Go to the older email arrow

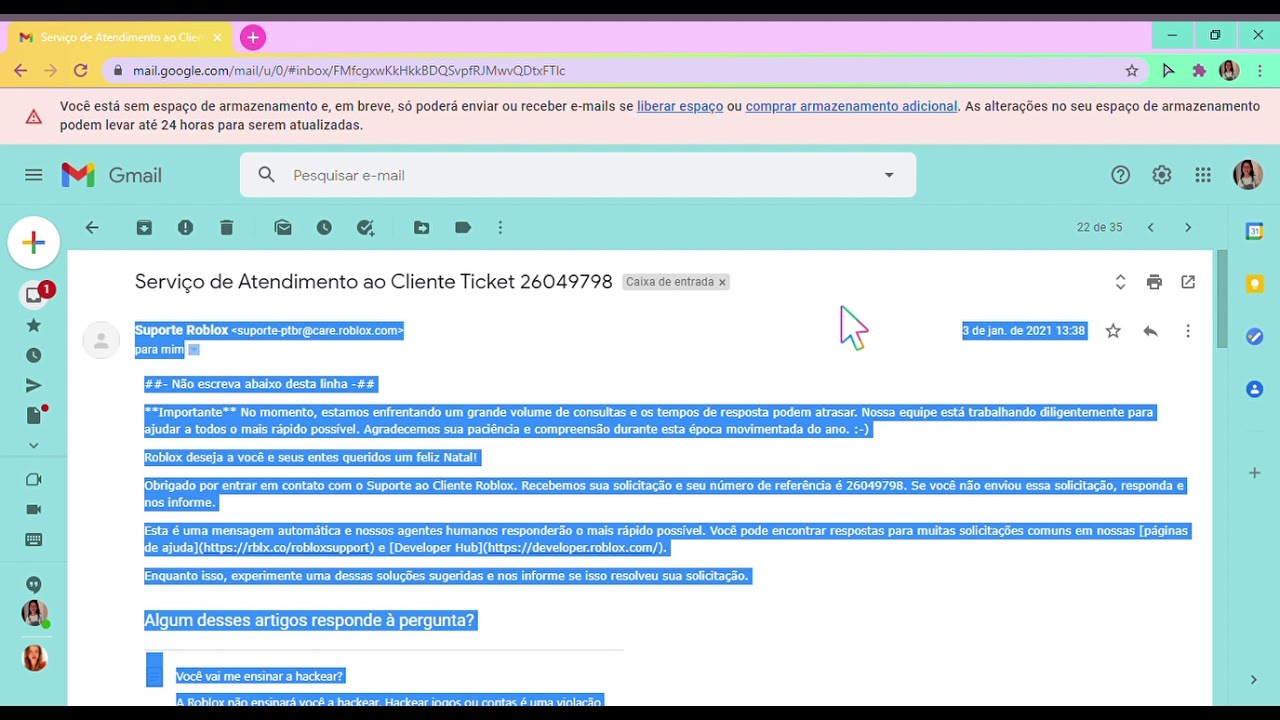(x=1188, y=228)
